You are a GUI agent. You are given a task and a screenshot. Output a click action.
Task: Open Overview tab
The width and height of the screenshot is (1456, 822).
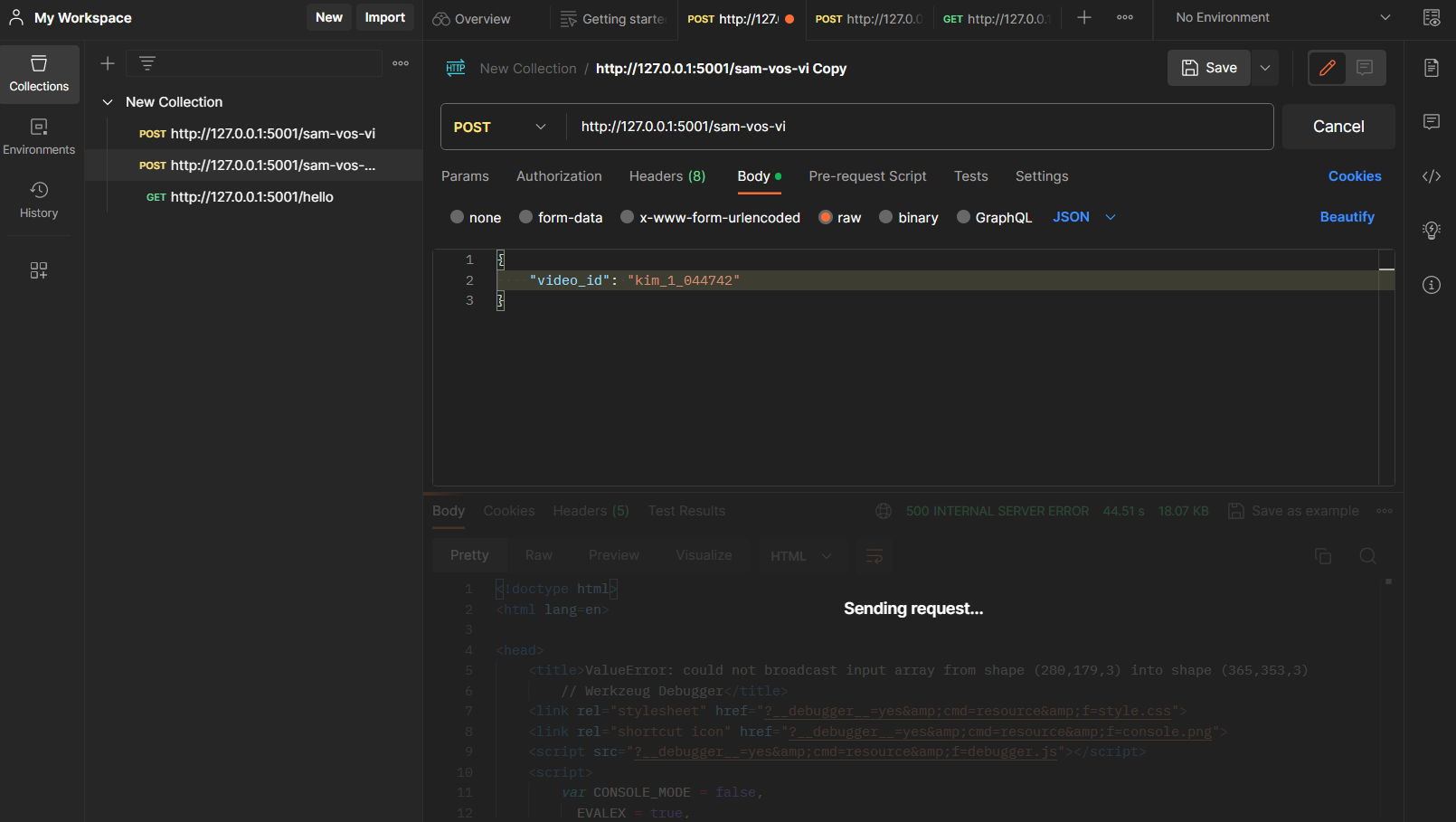point(471,18)
